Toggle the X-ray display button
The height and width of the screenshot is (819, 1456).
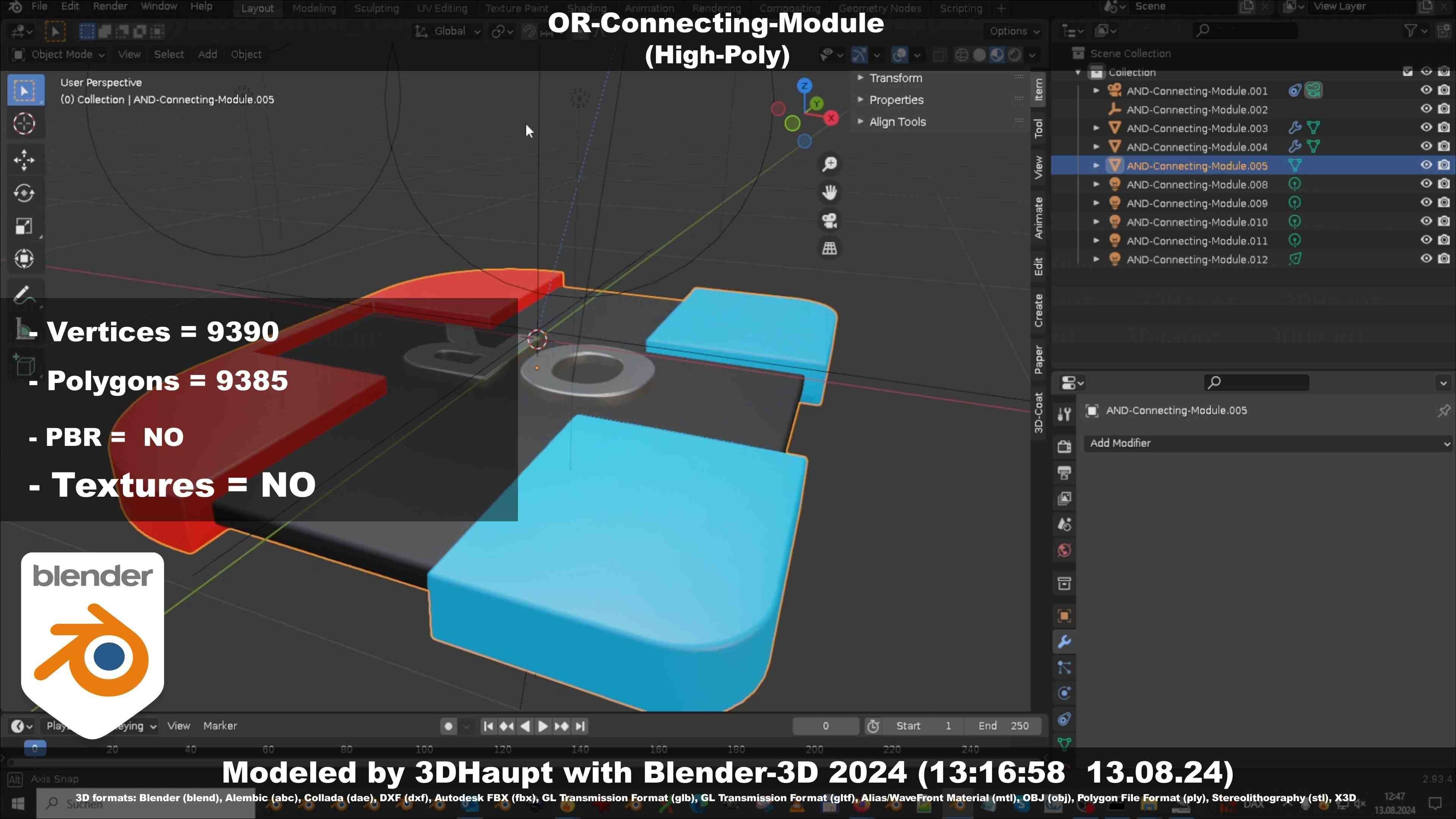click(x=940, y=55)
